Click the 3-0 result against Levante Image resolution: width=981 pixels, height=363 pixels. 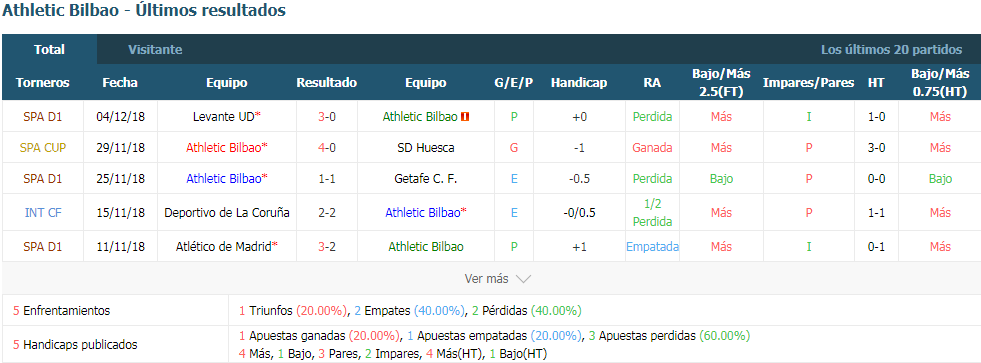tap(327, 117)
